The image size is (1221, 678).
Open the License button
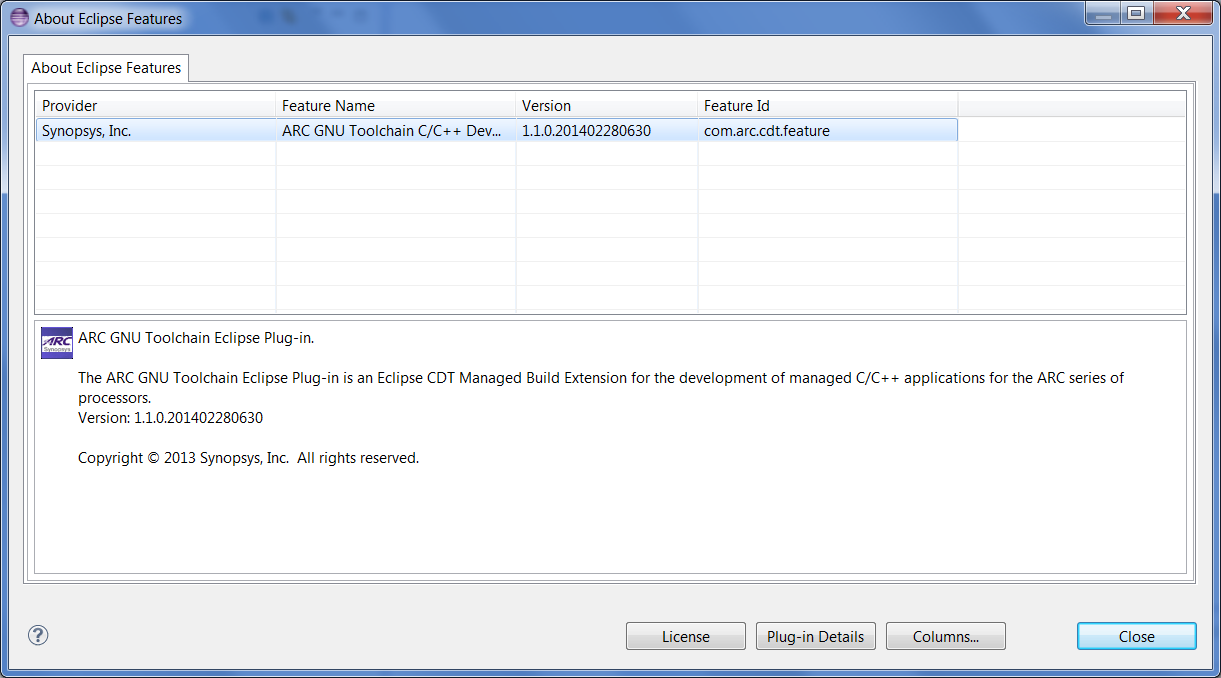click(x=686, y=636)
